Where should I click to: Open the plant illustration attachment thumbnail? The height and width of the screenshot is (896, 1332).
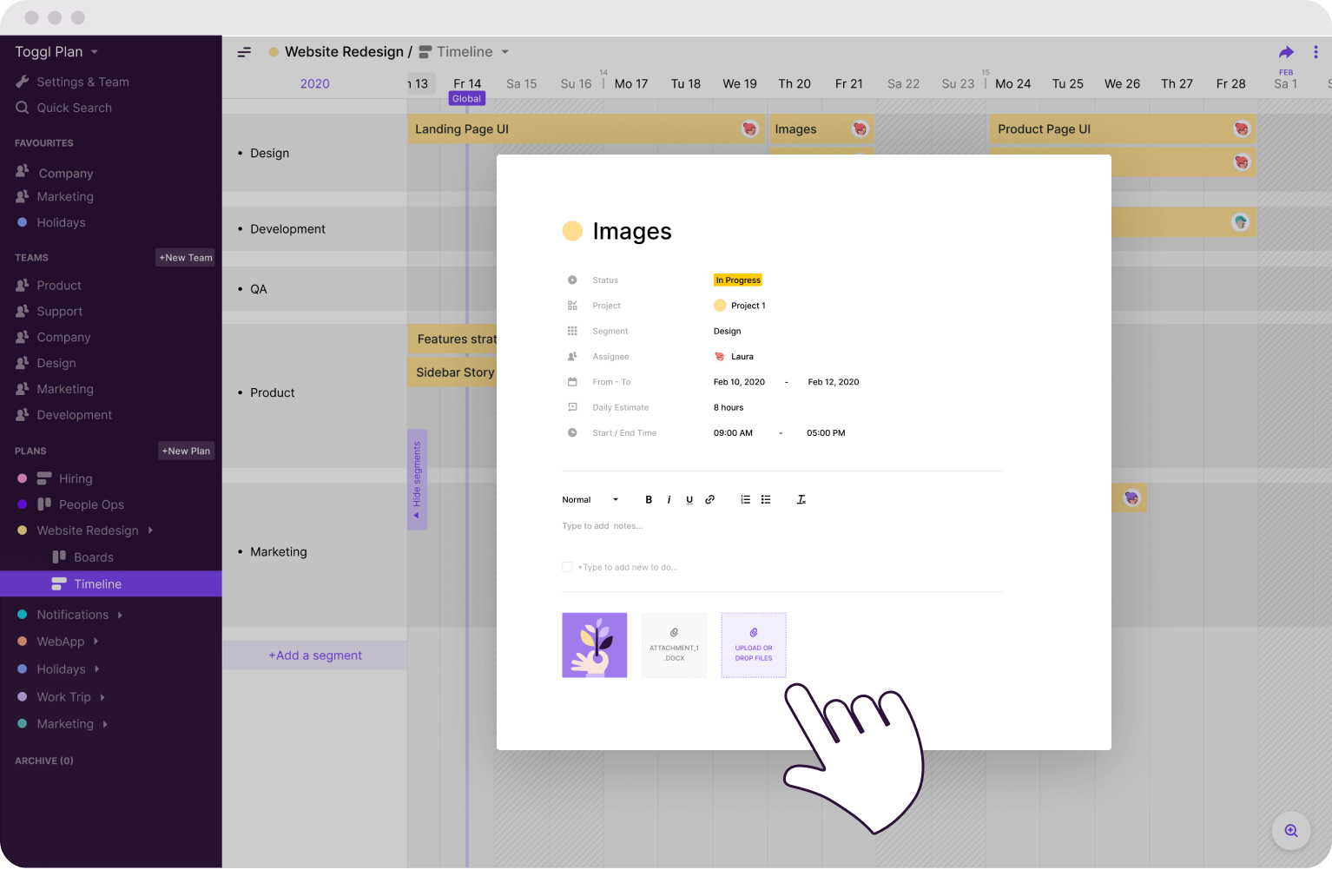tap(595, 645)
